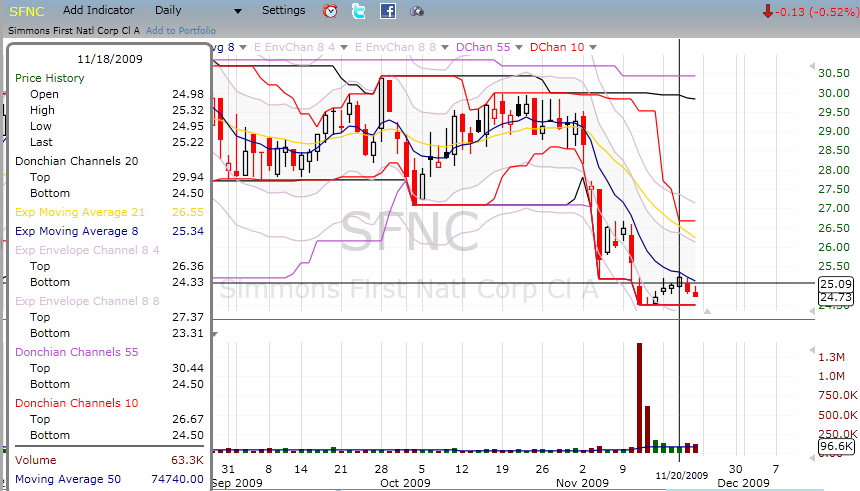
Task: Click the 11/20/2009 date marker
Action: pos(682,475)
